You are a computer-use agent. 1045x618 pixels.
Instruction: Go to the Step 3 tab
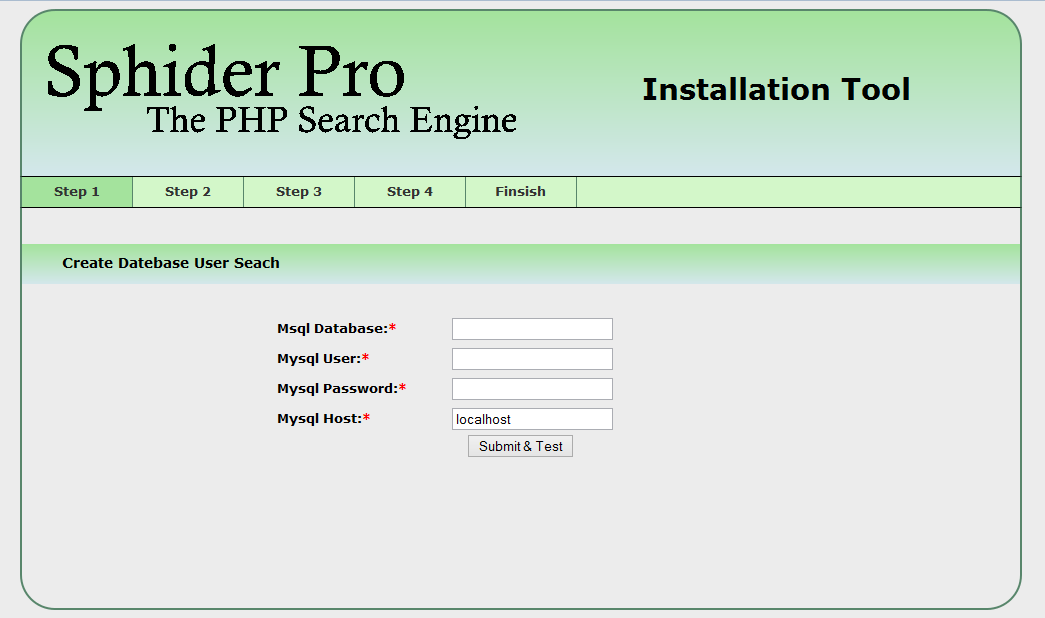(299, 192)
